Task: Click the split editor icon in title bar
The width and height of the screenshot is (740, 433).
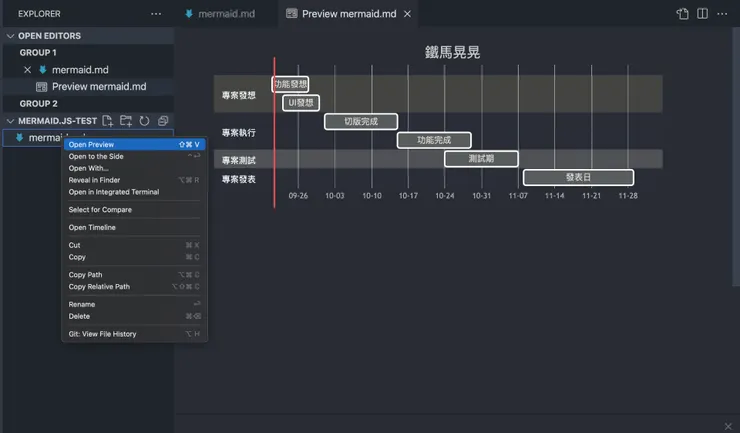Action: point(702,14)
